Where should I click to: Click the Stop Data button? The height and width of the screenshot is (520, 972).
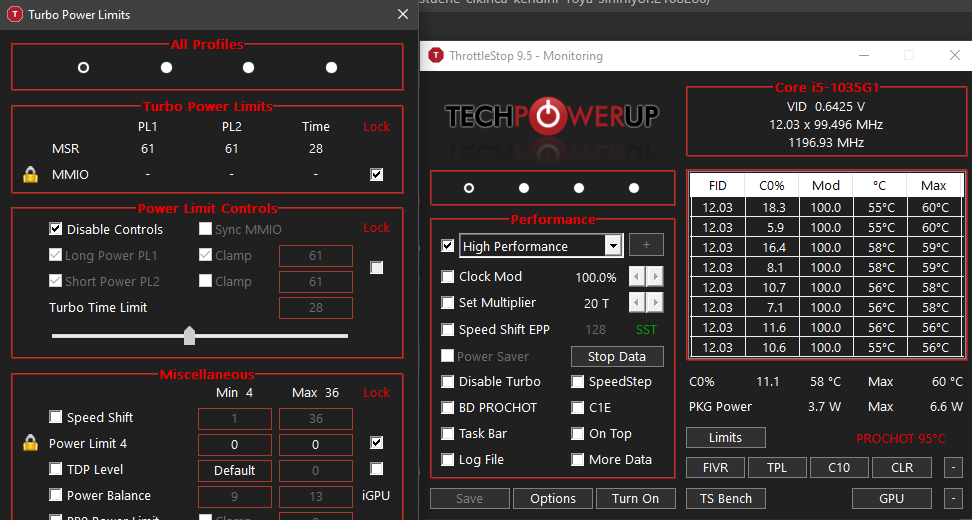617,356
